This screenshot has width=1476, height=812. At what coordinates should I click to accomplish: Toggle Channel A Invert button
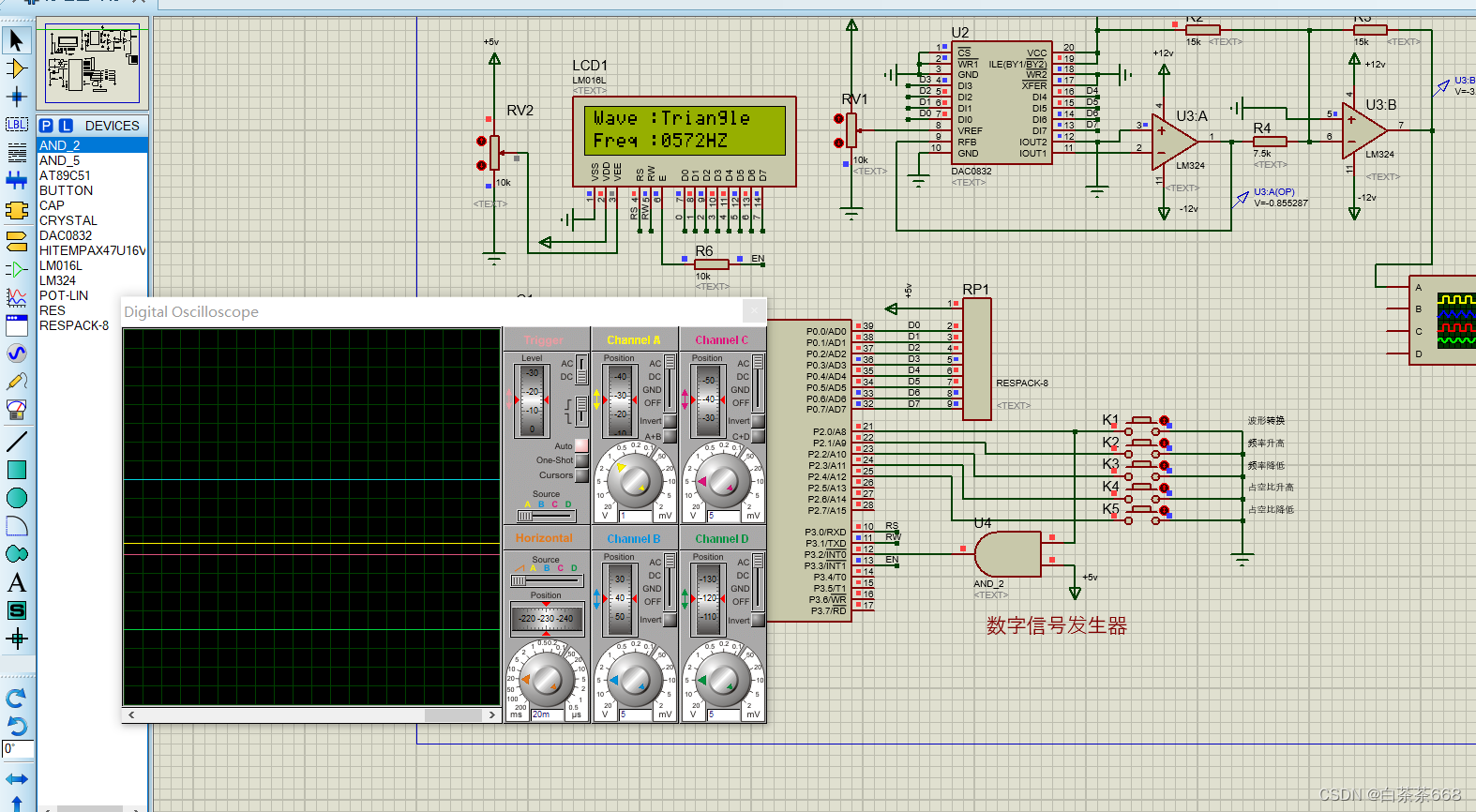670,421
